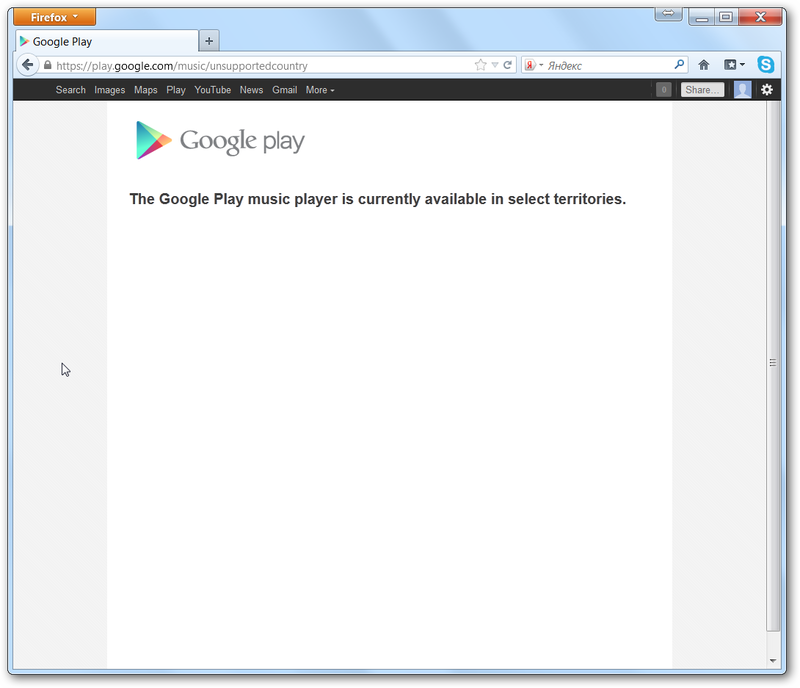Image resolution: width=800 pixels, height=688 pixels.
Task: Open Google settings with the gear icon
Action: click(x=767, y=89)
